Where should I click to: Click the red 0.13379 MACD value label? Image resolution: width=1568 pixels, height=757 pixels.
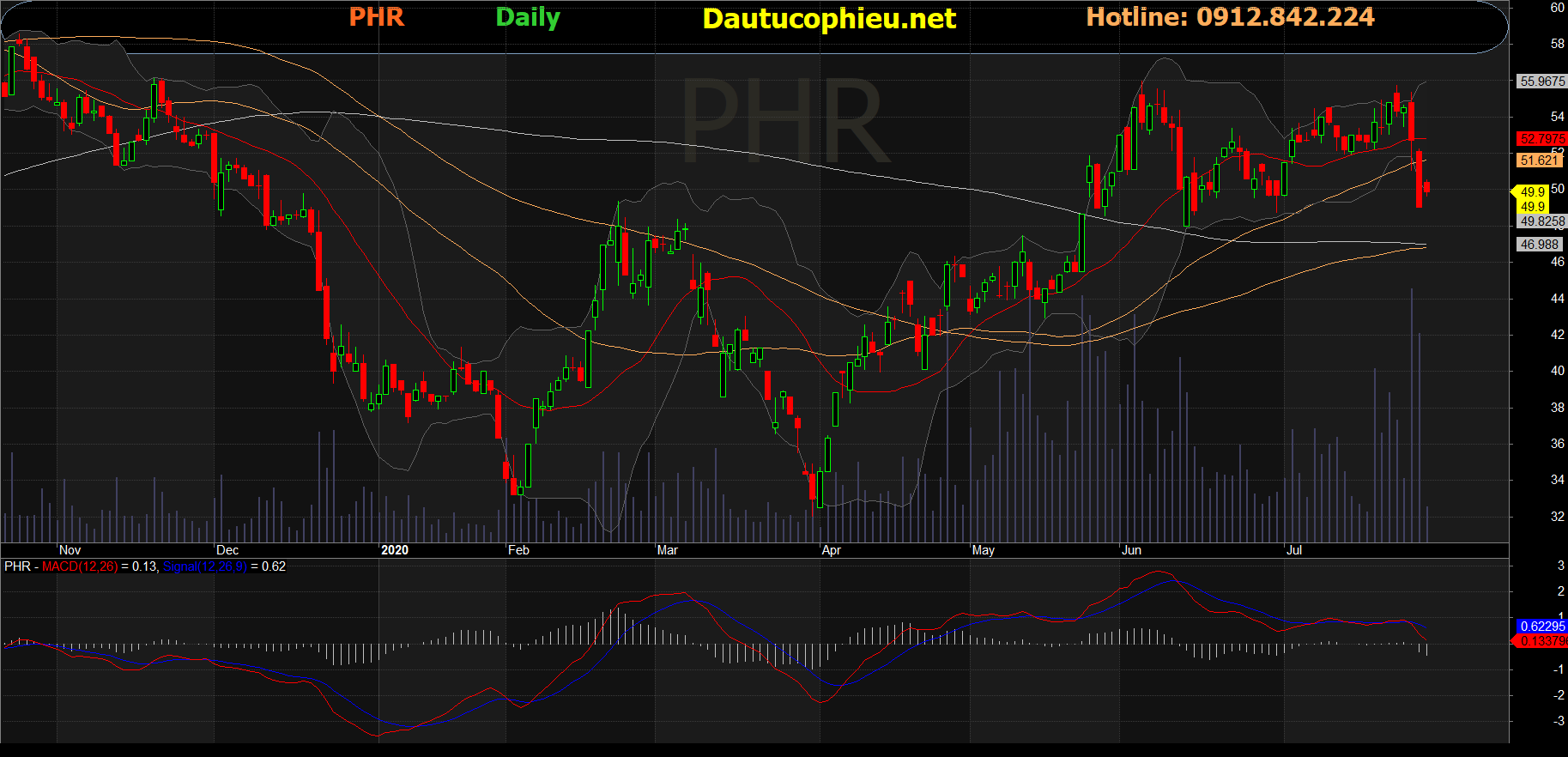(x=1541, y=641)
